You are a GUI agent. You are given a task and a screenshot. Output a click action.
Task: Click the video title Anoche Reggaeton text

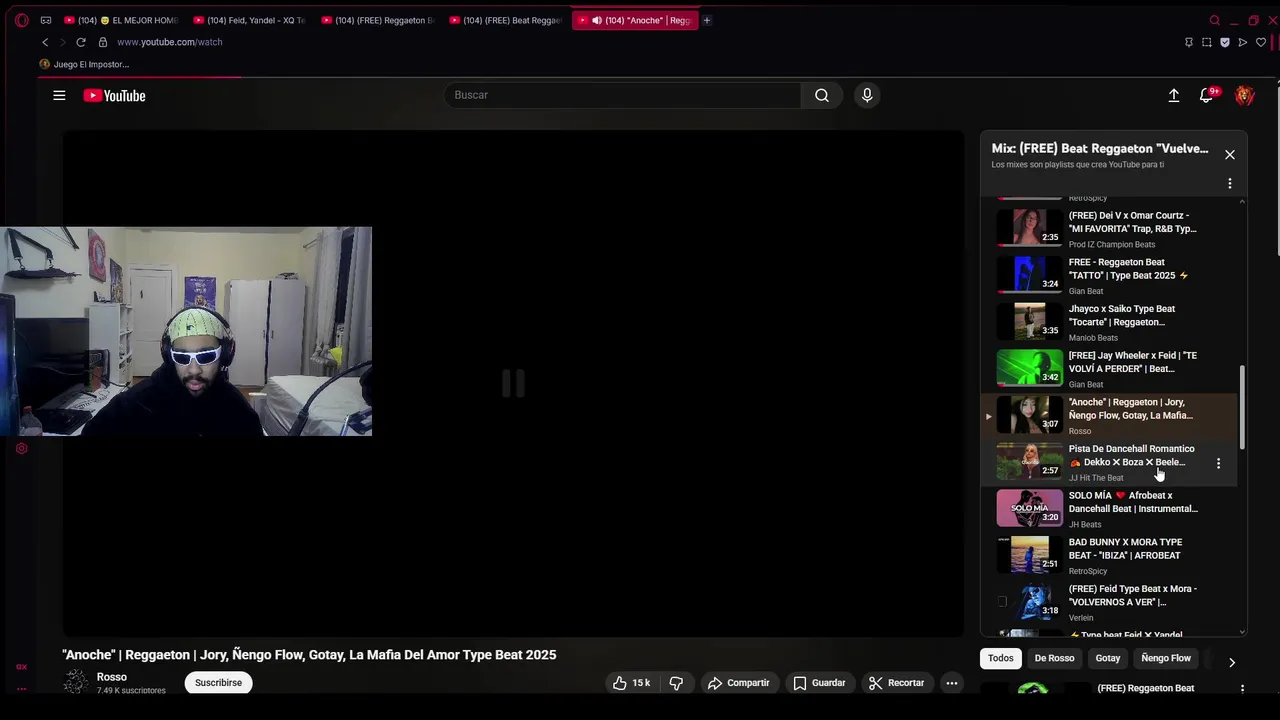pyautogui.click(x=309, y=655)
